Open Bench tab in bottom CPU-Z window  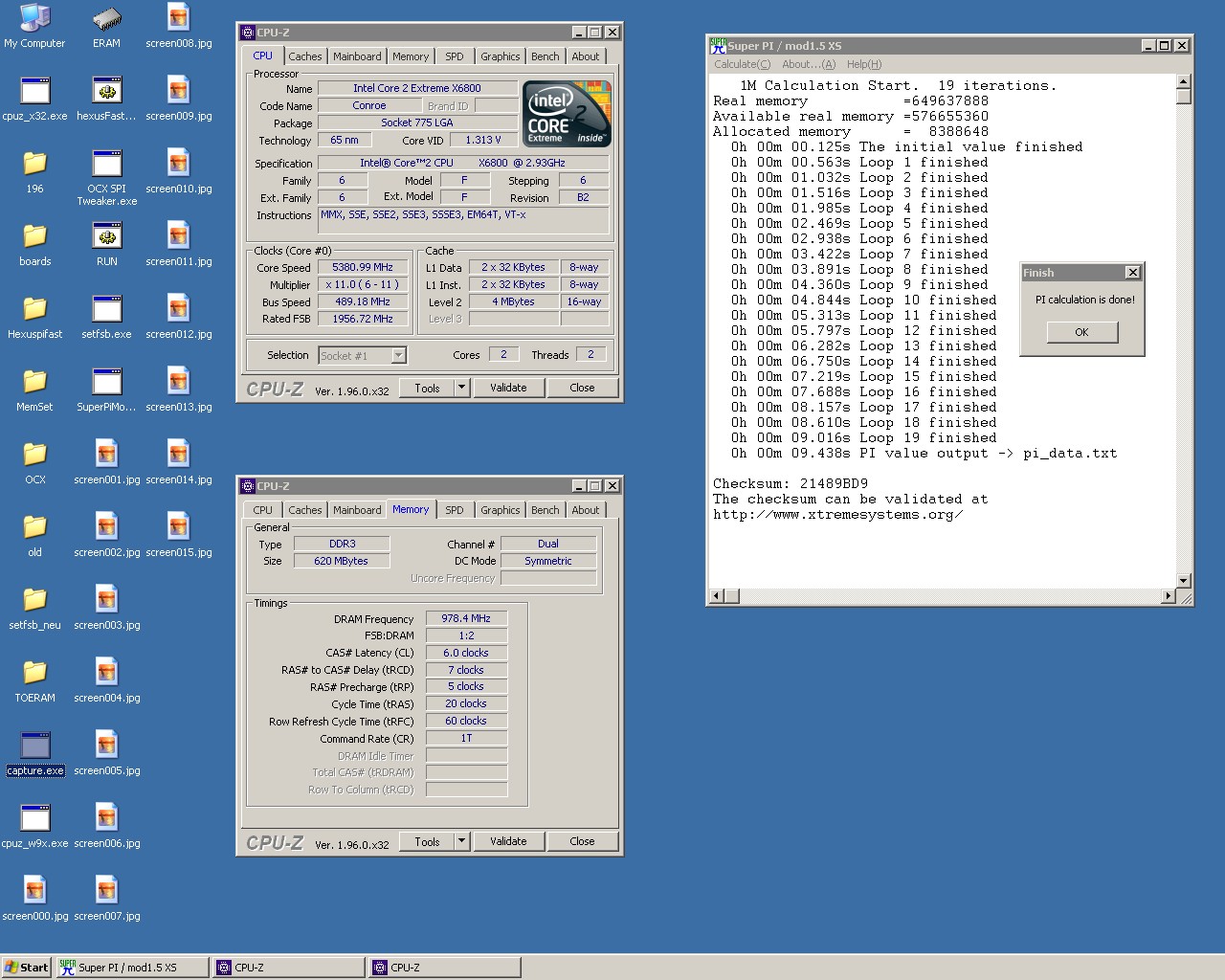coord(546,510)
